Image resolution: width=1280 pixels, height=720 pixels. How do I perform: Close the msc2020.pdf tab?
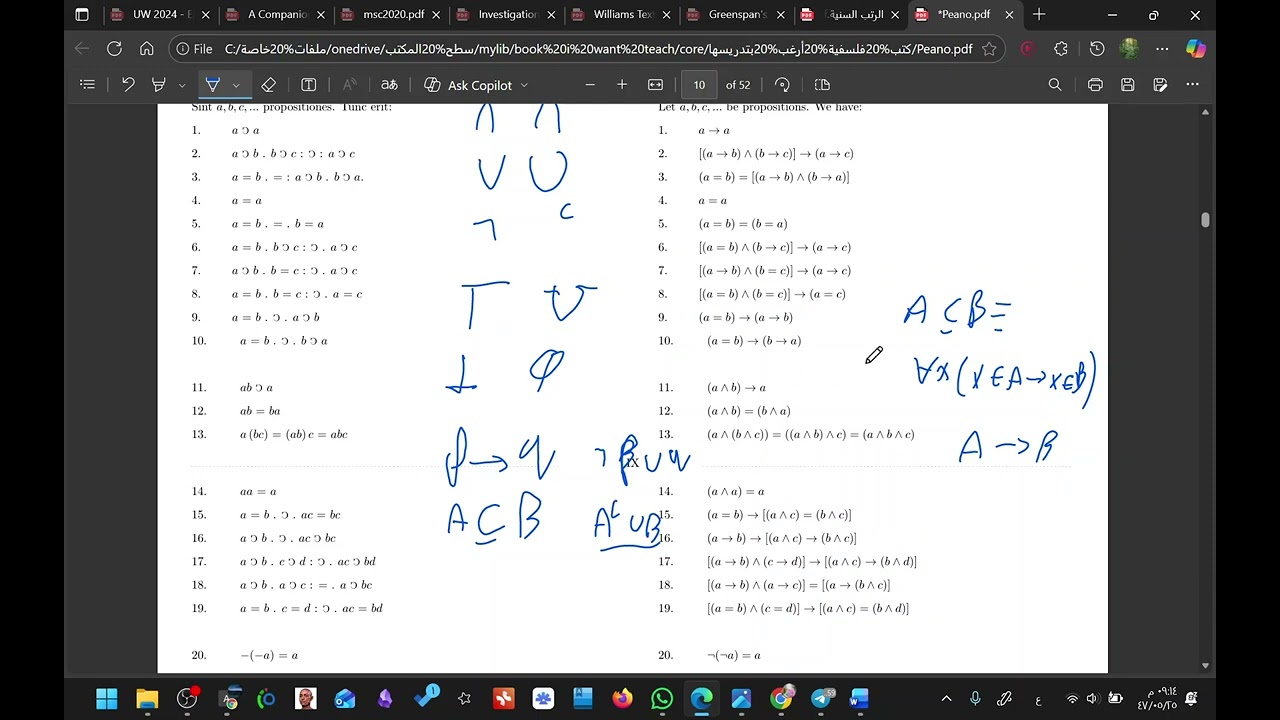coord(436,15)
